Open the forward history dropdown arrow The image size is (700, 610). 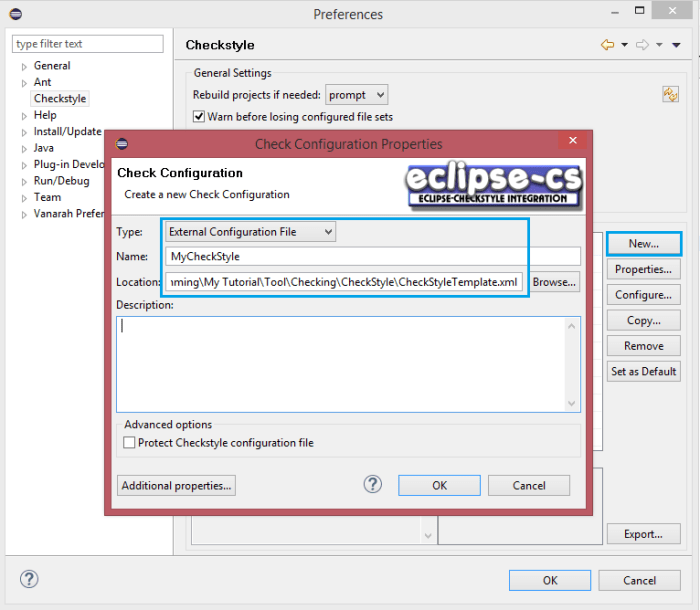(x=659, y=45)
